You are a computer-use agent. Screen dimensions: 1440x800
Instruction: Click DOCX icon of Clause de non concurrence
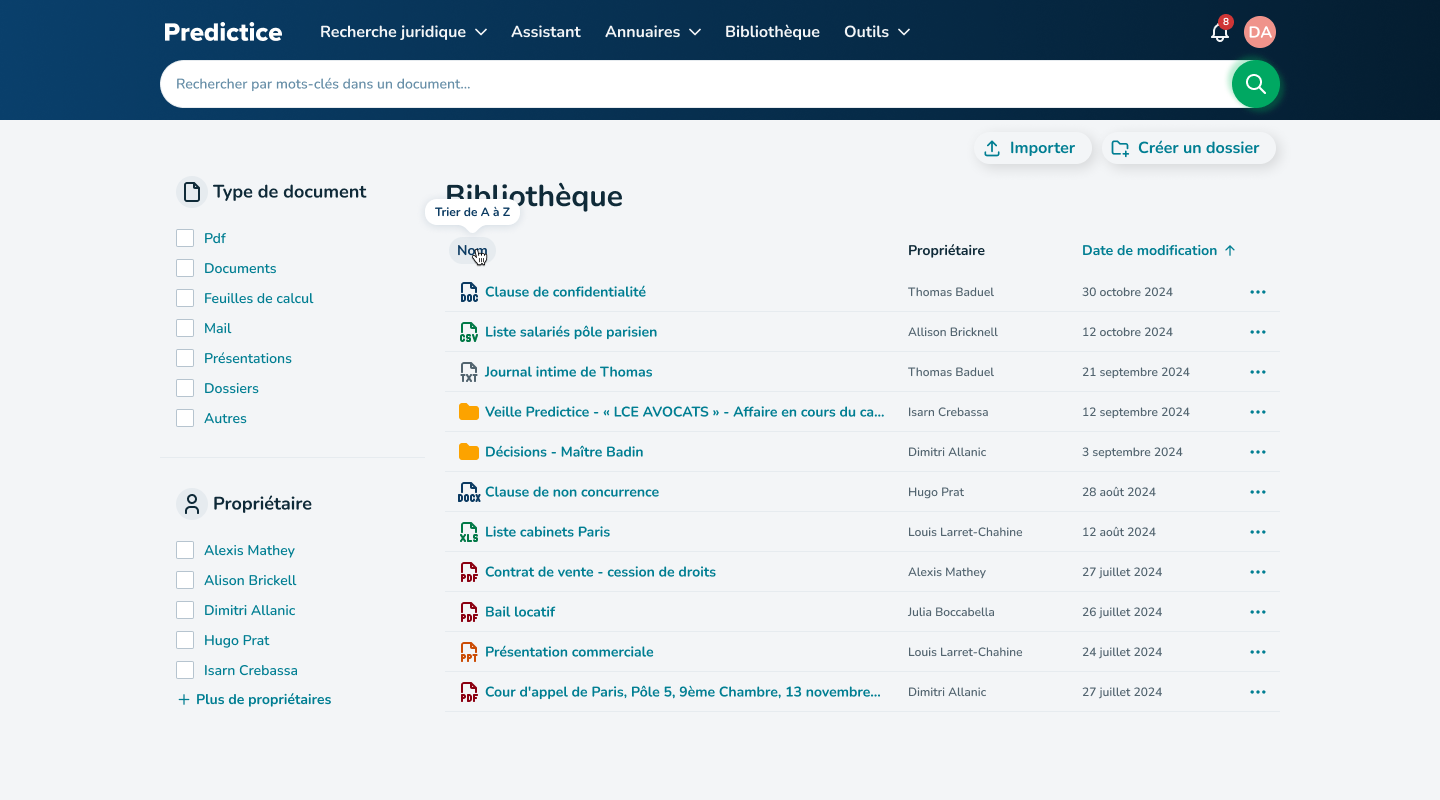tap(469, 492)
